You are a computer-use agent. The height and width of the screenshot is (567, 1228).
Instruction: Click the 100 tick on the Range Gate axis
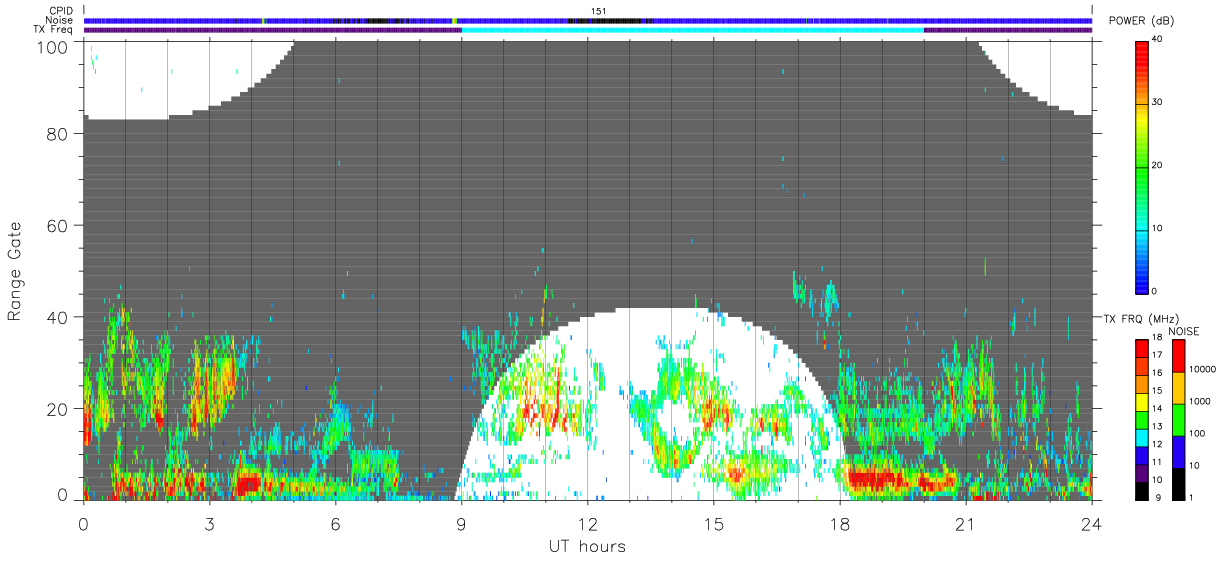(x=52, y=47)
